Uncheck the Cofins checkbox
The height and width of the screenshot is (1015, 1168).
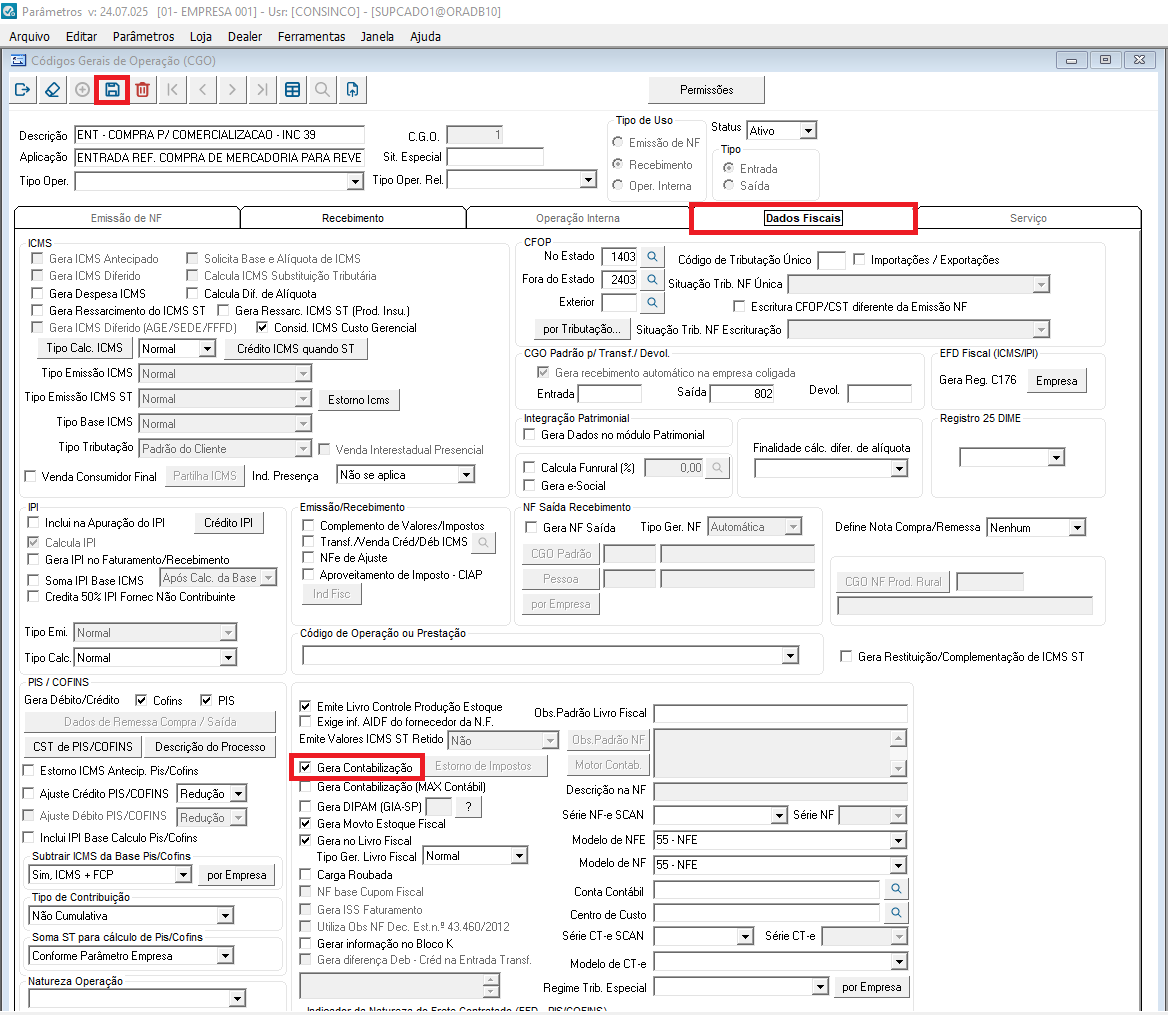point(141,700)
